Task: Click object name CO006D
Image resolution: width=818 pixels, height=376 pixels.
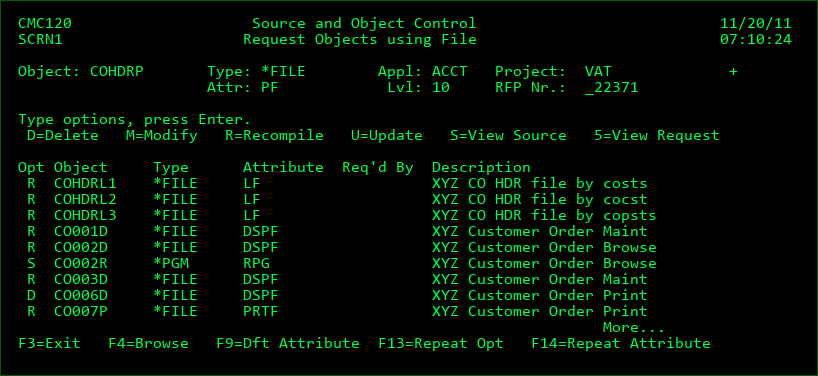Action: tap(81, 295)
